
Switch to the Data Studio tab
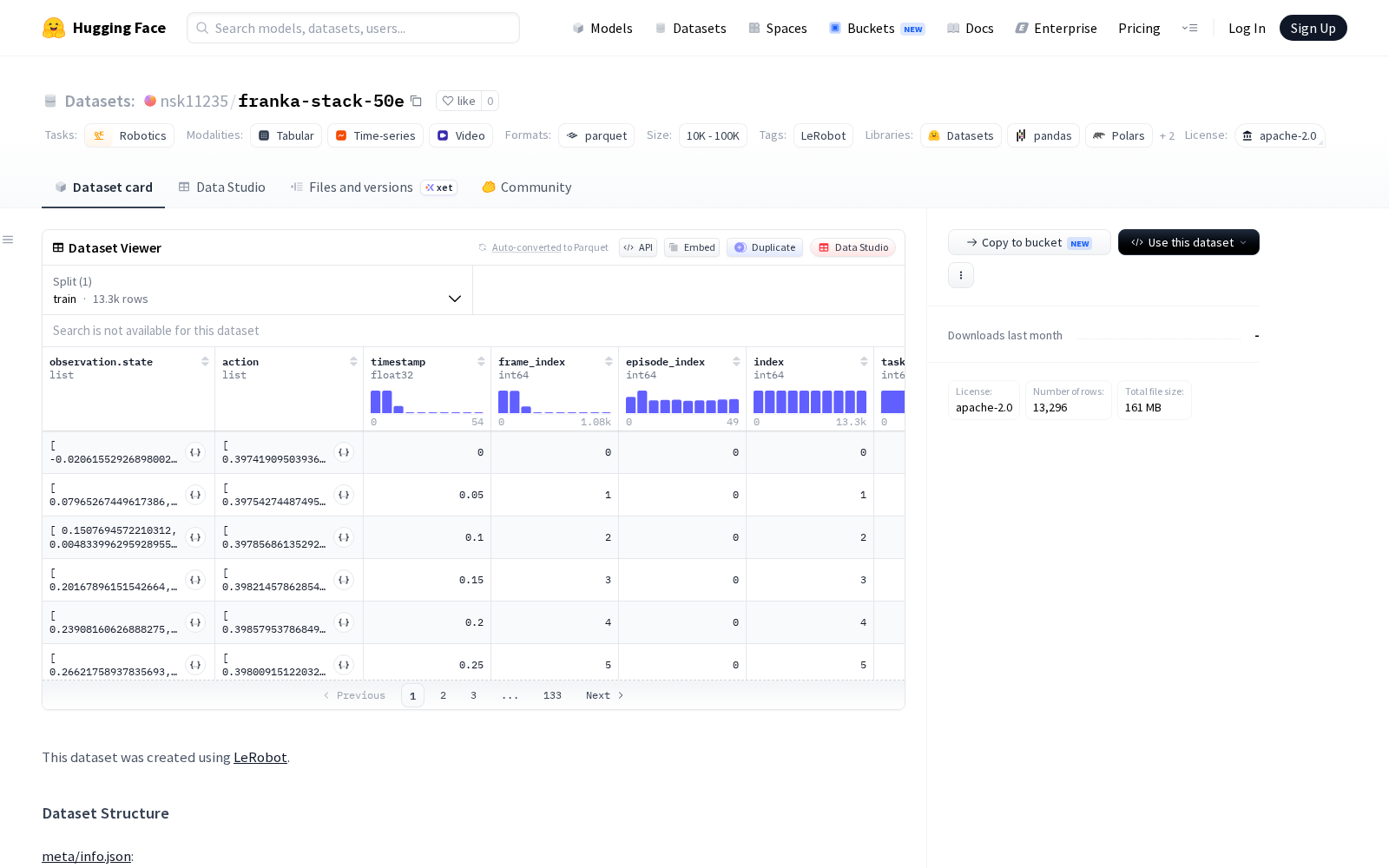pyautogui.click(x=222, y=187)
